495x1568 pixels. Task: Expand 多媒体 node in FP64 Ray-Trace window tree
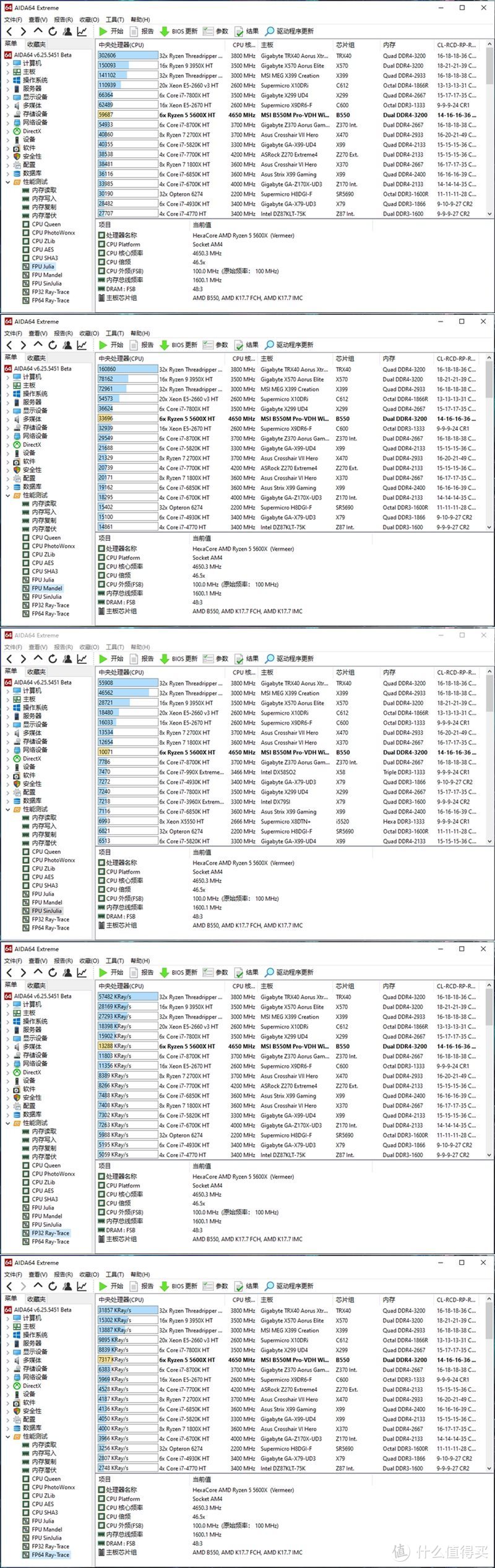point(8,1360)
